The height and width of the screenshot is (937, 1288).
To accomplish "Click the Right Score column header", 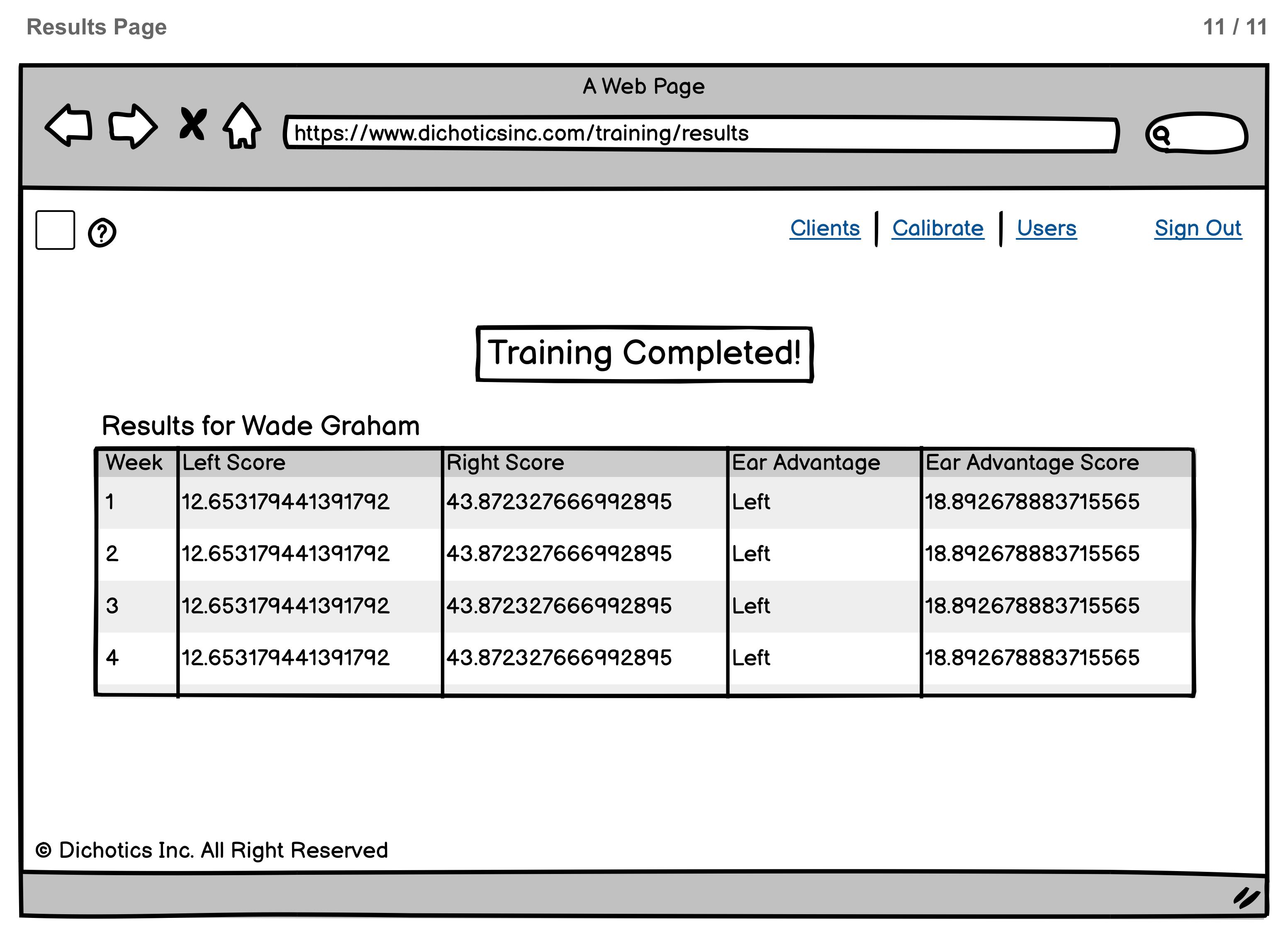I will click(x=505, y=462).
